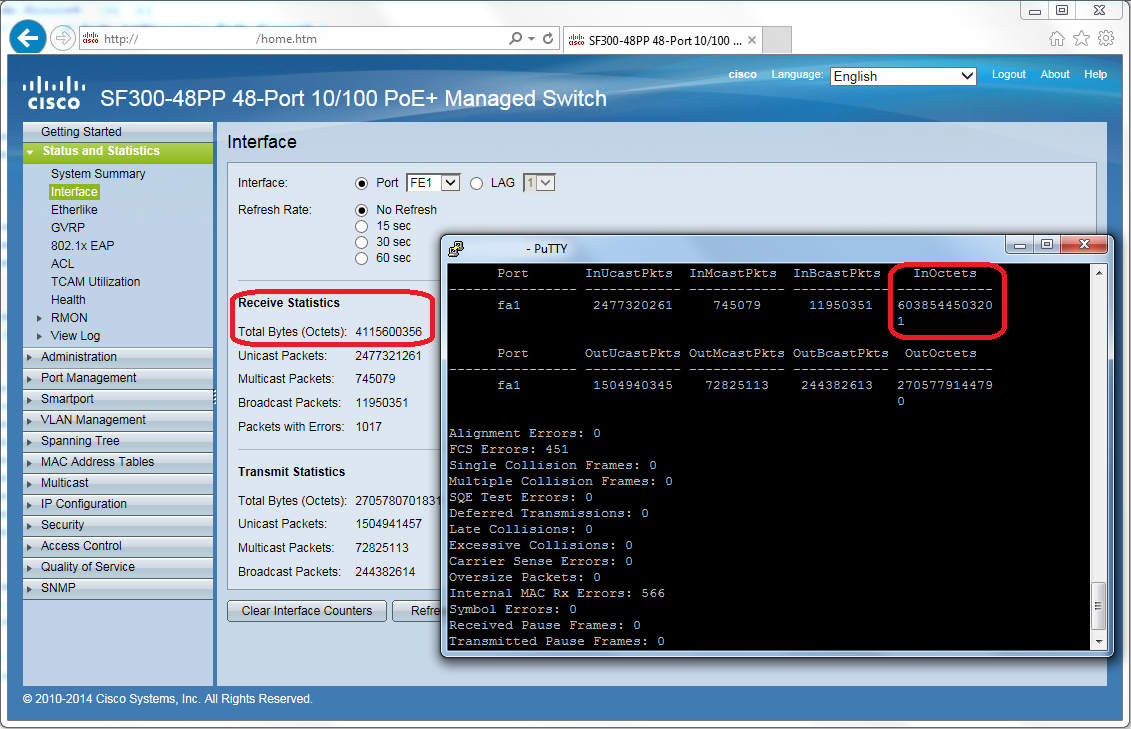Click sidebar splitter collapse handle
This screenshot has height=729, width=1131.
pos(215,398)
